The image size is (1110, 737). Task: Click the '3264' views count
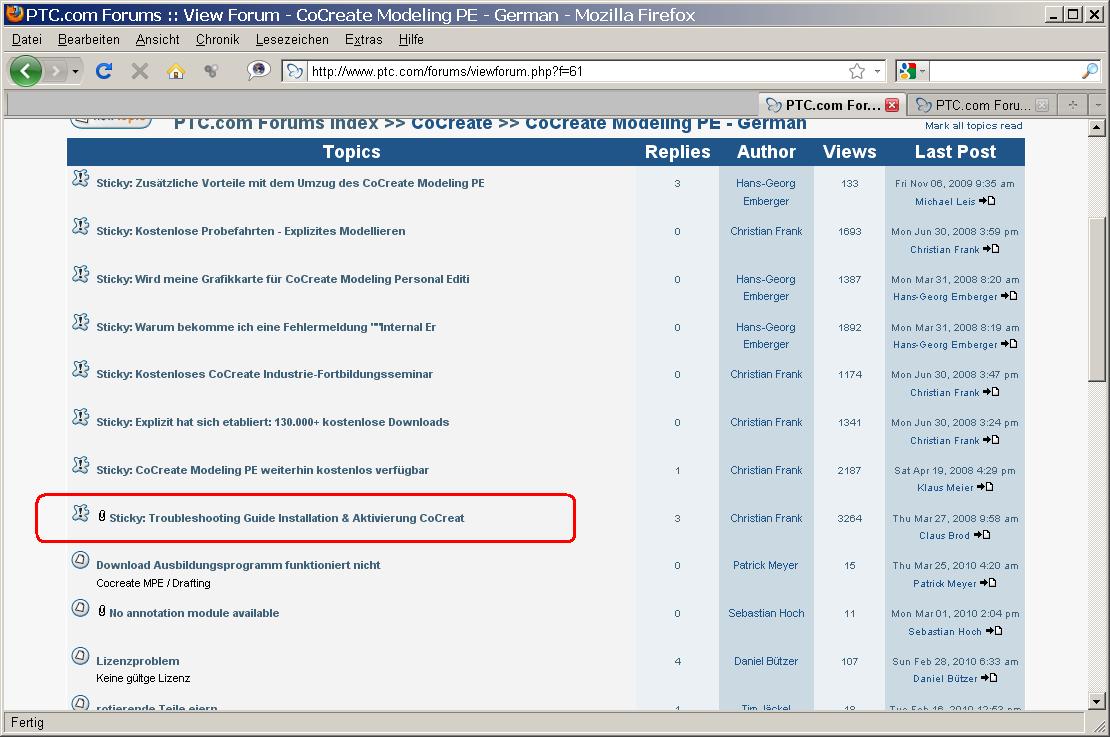coord(849,518)
